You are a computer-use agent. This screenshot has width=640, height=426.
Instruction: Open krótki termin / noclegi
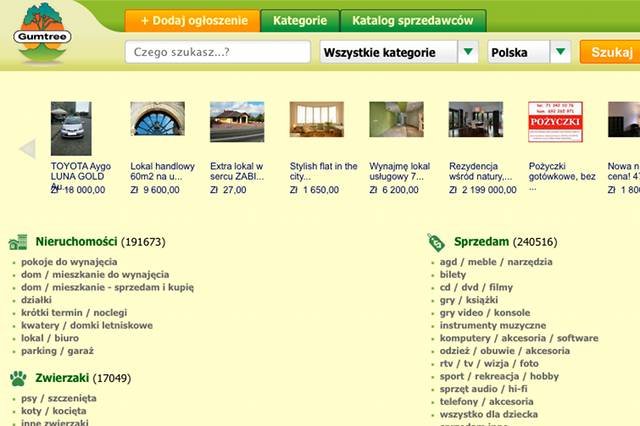pos(74,313)
